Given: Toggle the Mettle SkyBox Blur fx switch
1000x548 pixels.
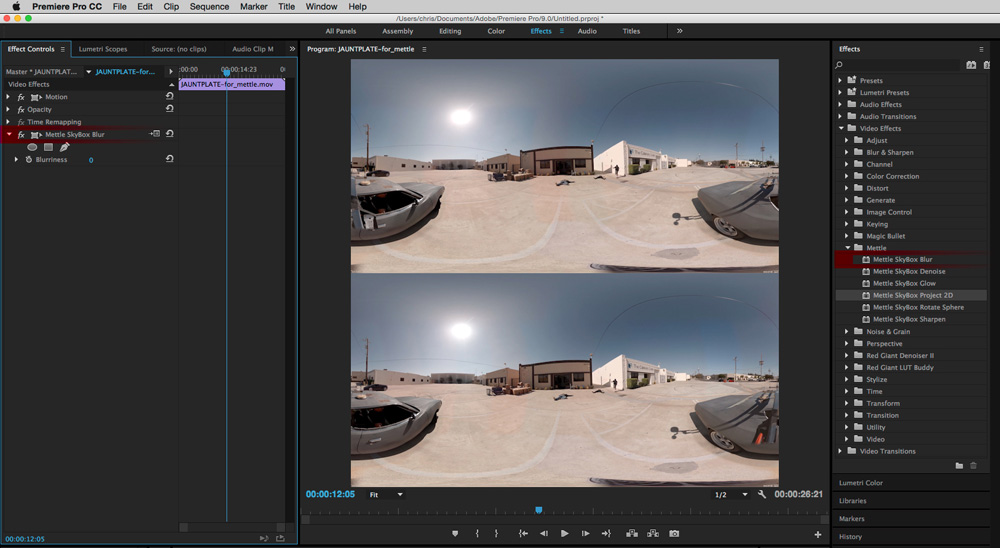Looking at the screenshot, I should coord(21,135).
